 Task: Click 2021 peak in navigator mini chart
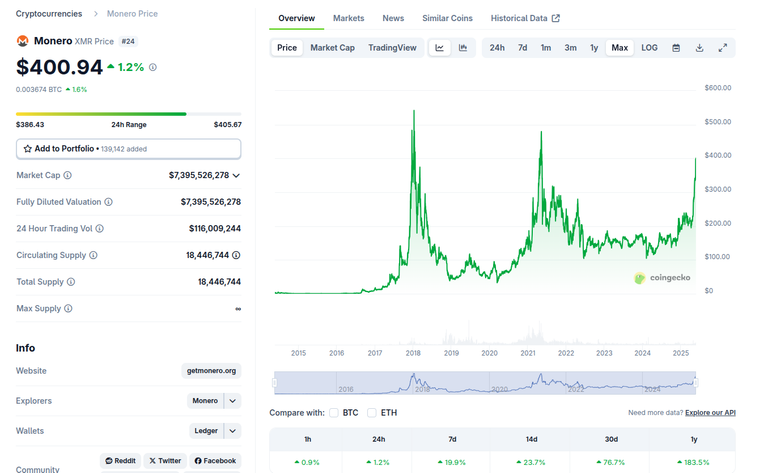pyautogui.click(x=541, y=376)
